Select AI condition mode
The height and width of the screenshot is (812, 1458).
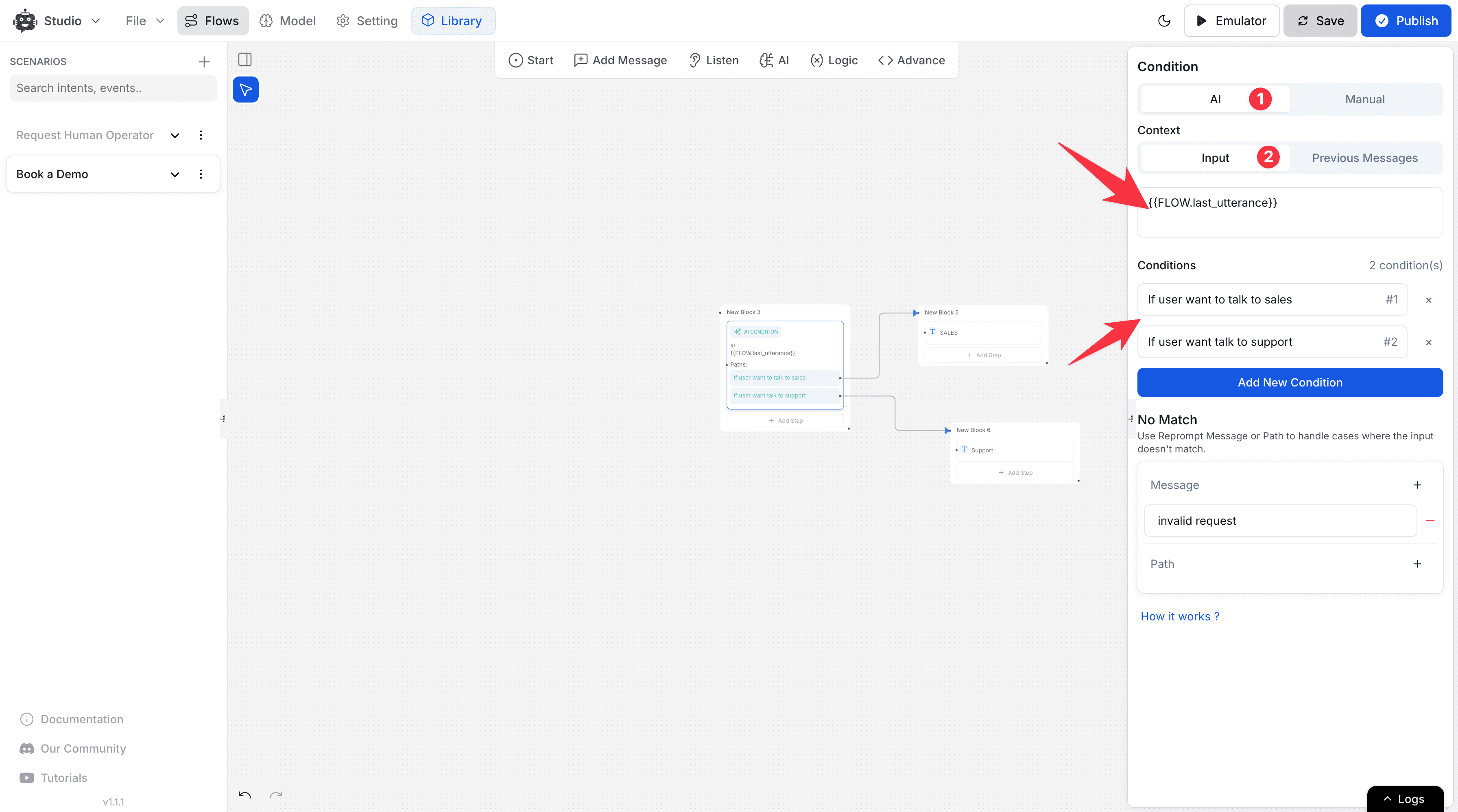(x=1215, y=100)
